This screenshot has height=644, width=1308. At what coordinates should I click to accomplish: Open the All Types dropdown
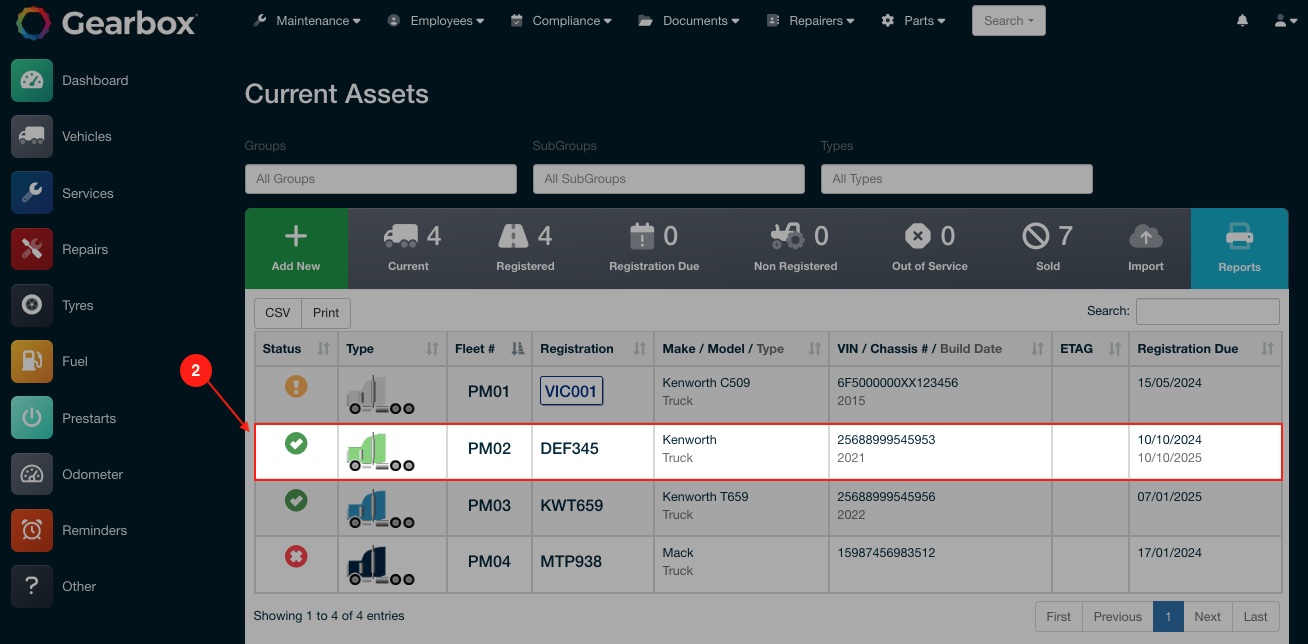click(x=957, y=179)
